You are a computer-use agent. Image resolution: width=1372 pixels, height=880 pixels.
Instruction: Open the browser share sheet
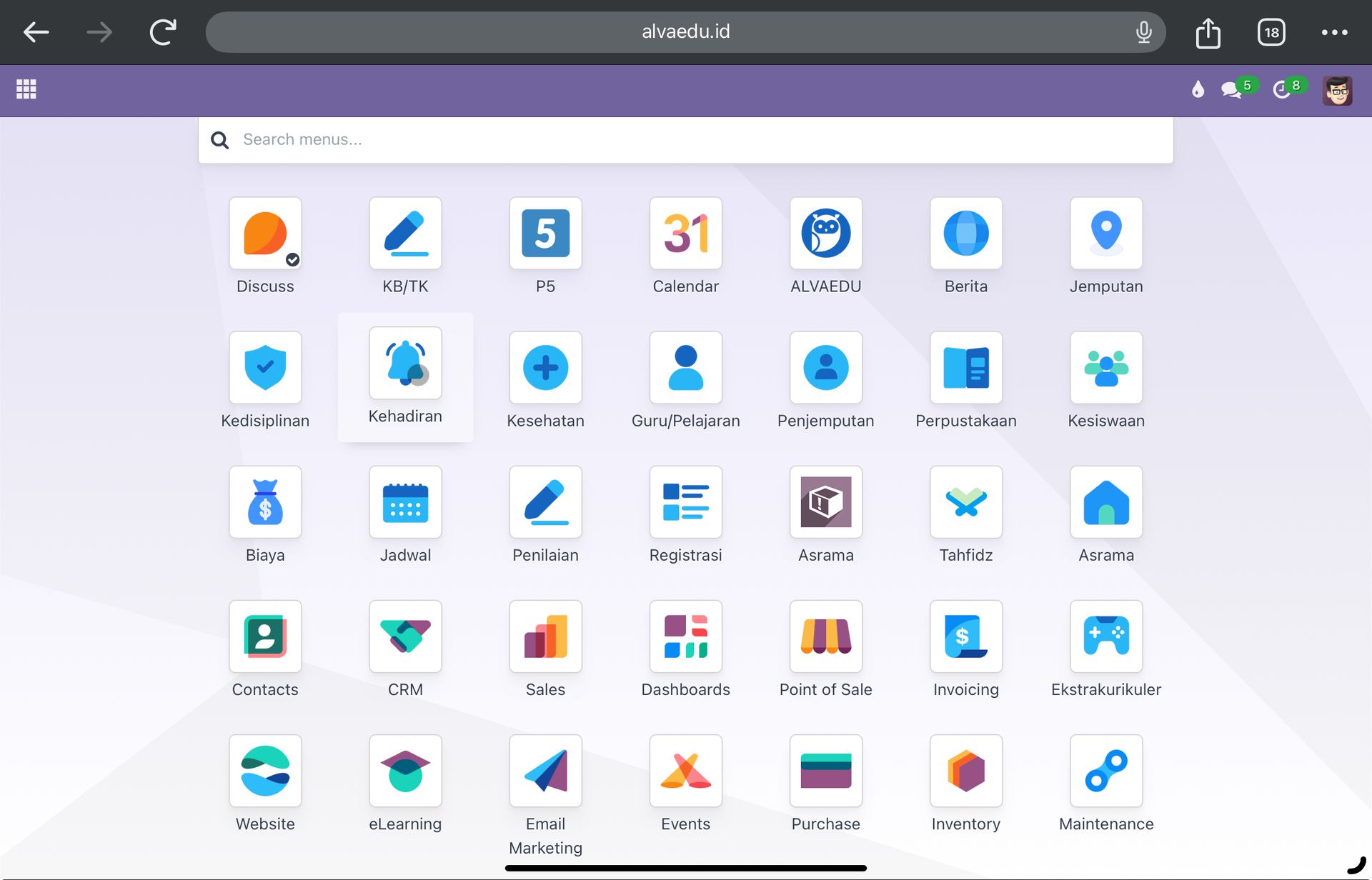tap(1208, 32)
